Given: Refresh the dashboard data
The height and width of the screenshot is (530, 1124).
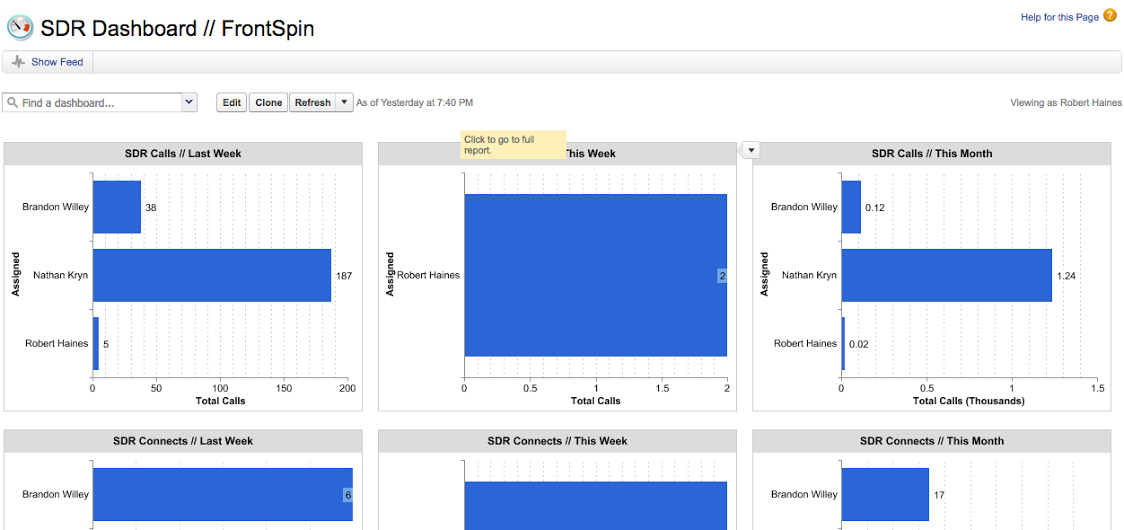Looking at the screenshot, I should pyautogui.click(x=313, y=103).
